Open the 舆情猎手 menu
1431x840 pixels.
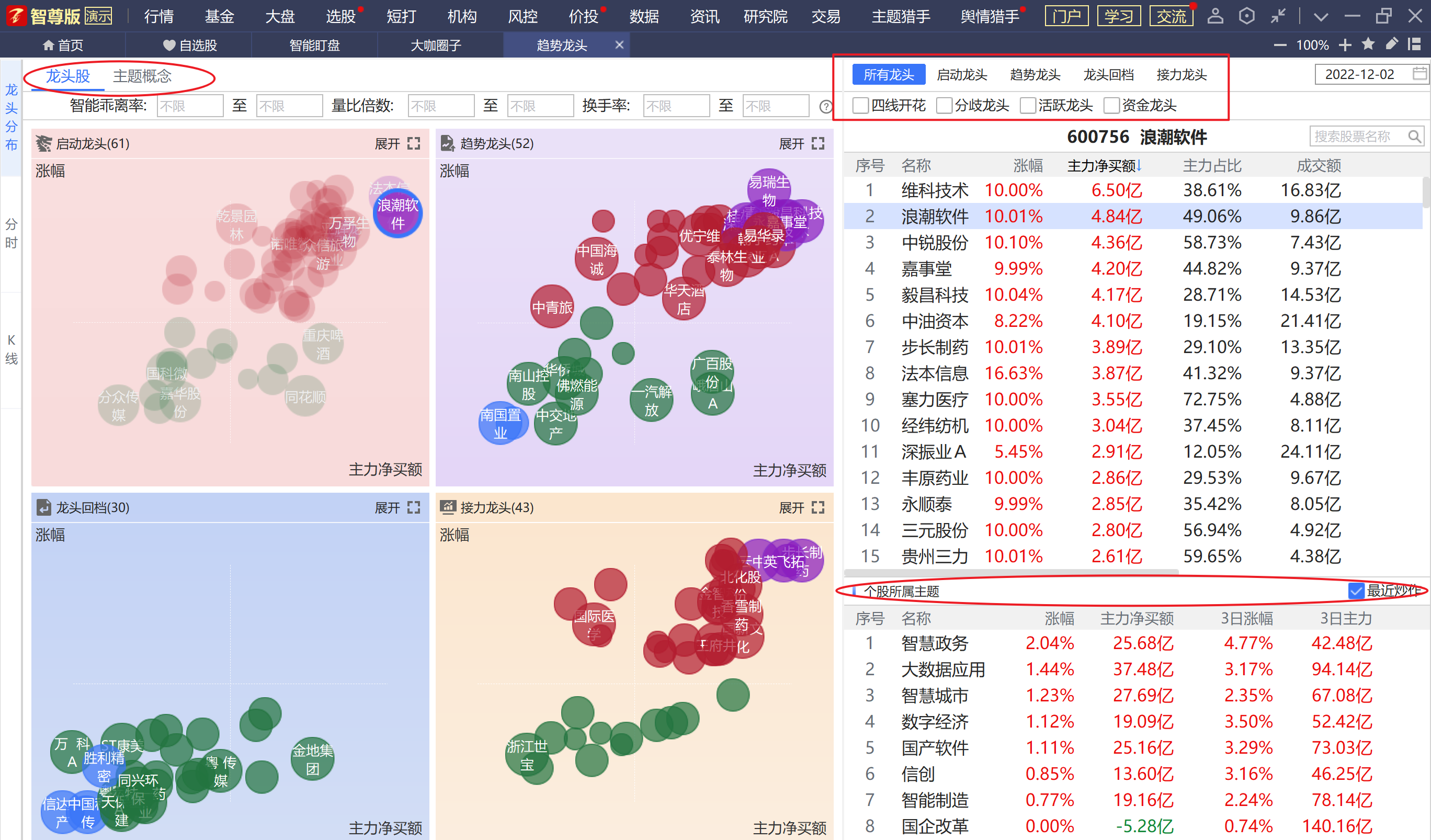(989, 16)
